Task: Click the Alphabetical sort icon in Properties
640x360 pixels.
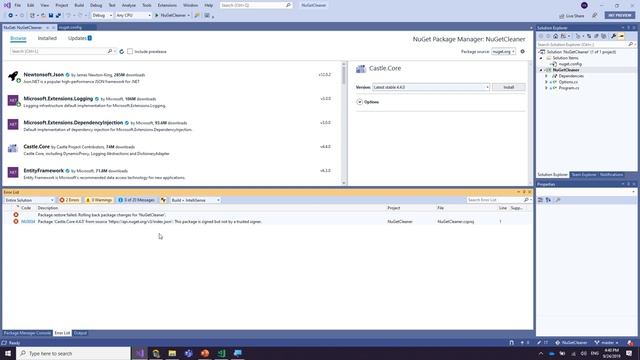Action: (x=548, y=200)
